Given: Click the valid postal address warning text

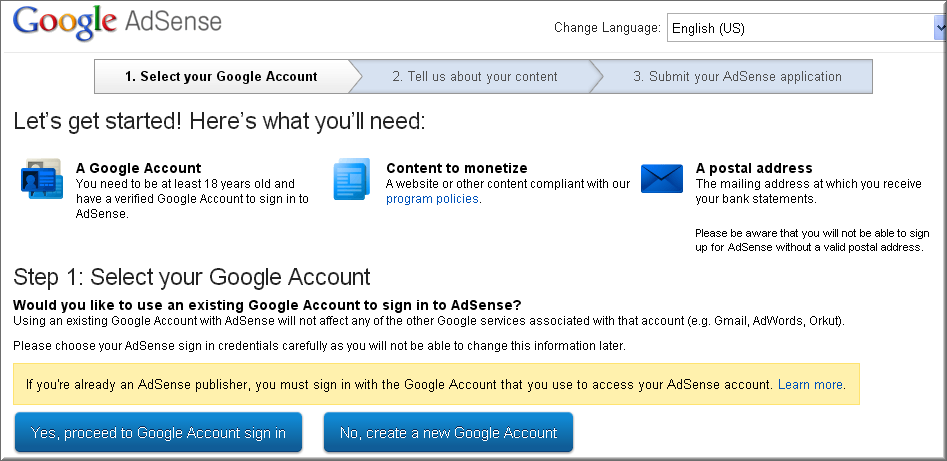Looking at the screenshot, I should 812,240.
